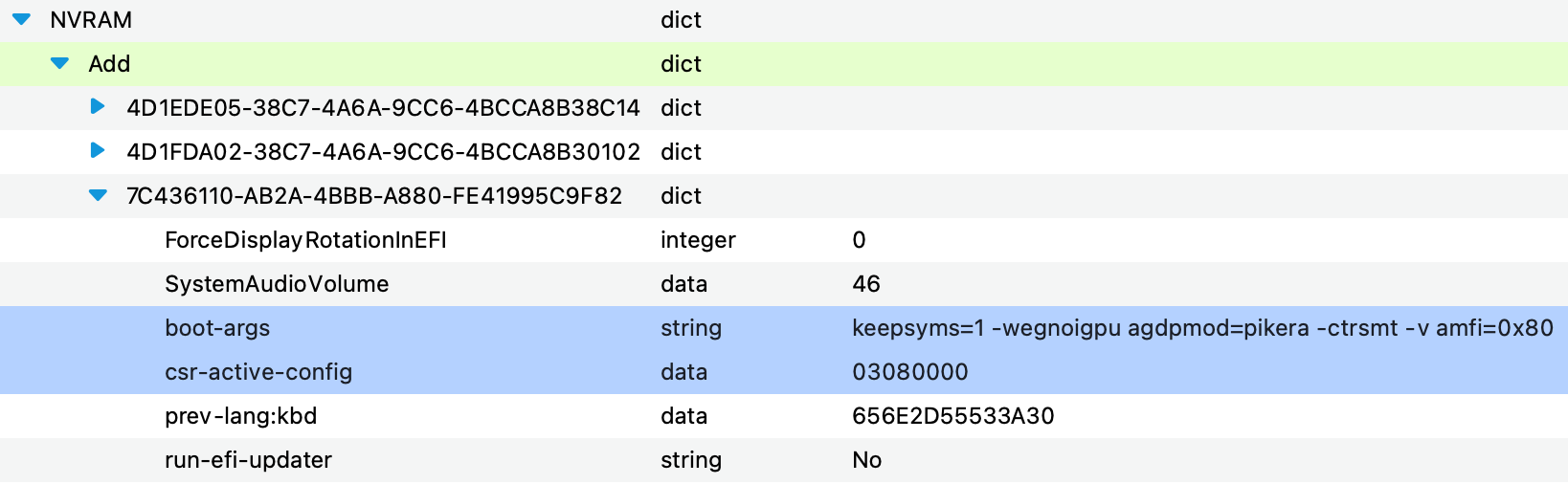This screenshot has height=484, width=1568.
Task: Open type selector for ForceDisplayRotationInEFI integer
Action: pos(698,240)
